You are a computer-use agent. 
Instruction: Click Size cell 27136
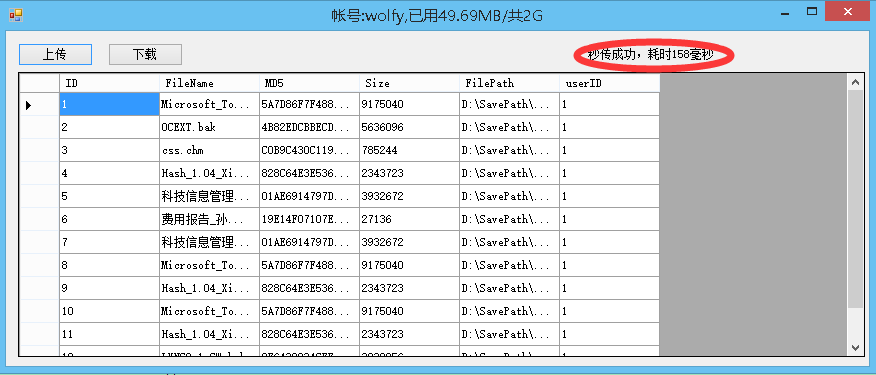pyautogui.click(x=410, y=219)
